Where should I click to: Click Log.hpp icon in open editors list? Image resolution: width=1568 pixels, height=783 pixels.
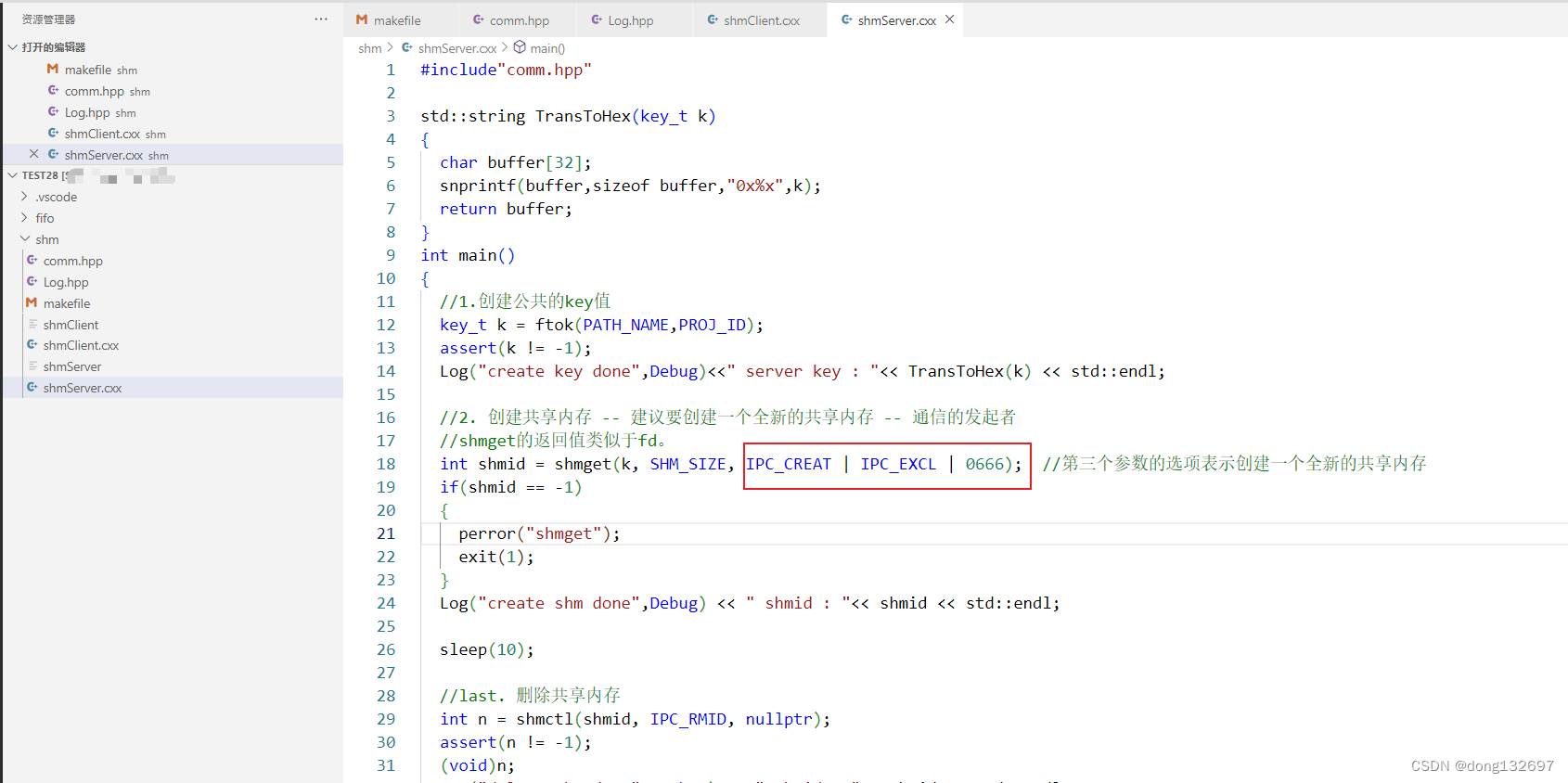pyautogui.click(x=53, y=111)
